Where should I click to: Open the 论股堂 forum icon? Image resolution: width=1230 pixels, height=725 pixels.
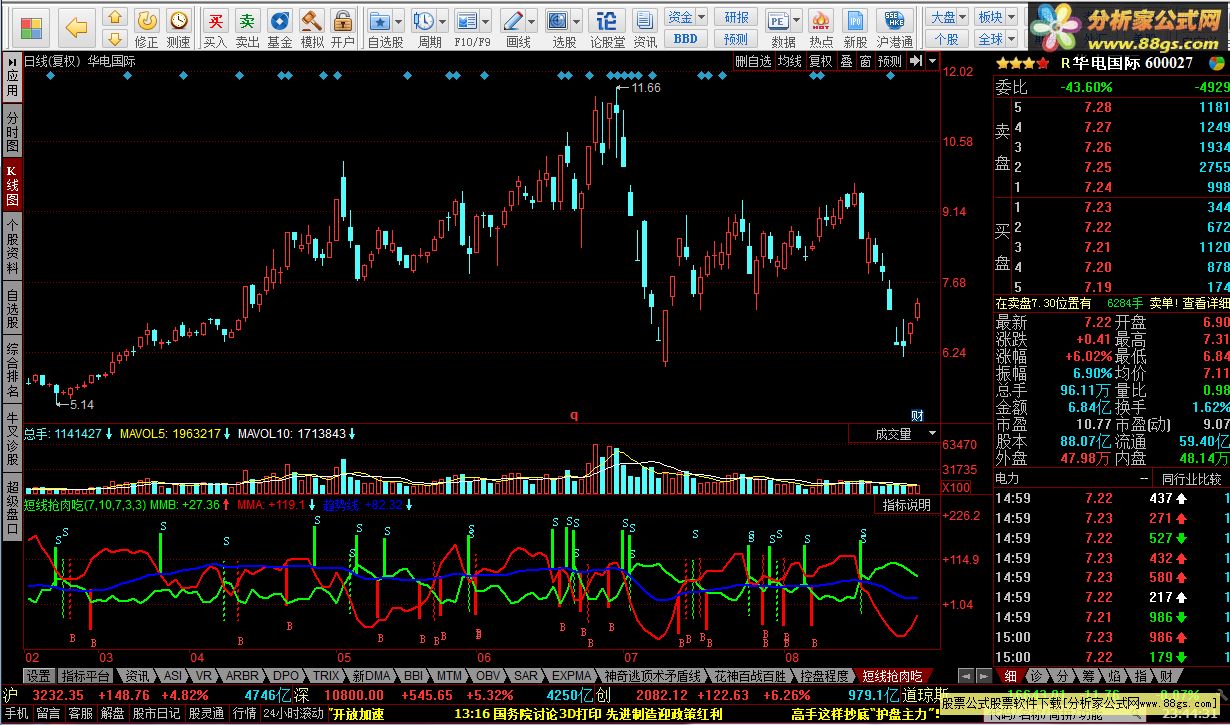606,20
